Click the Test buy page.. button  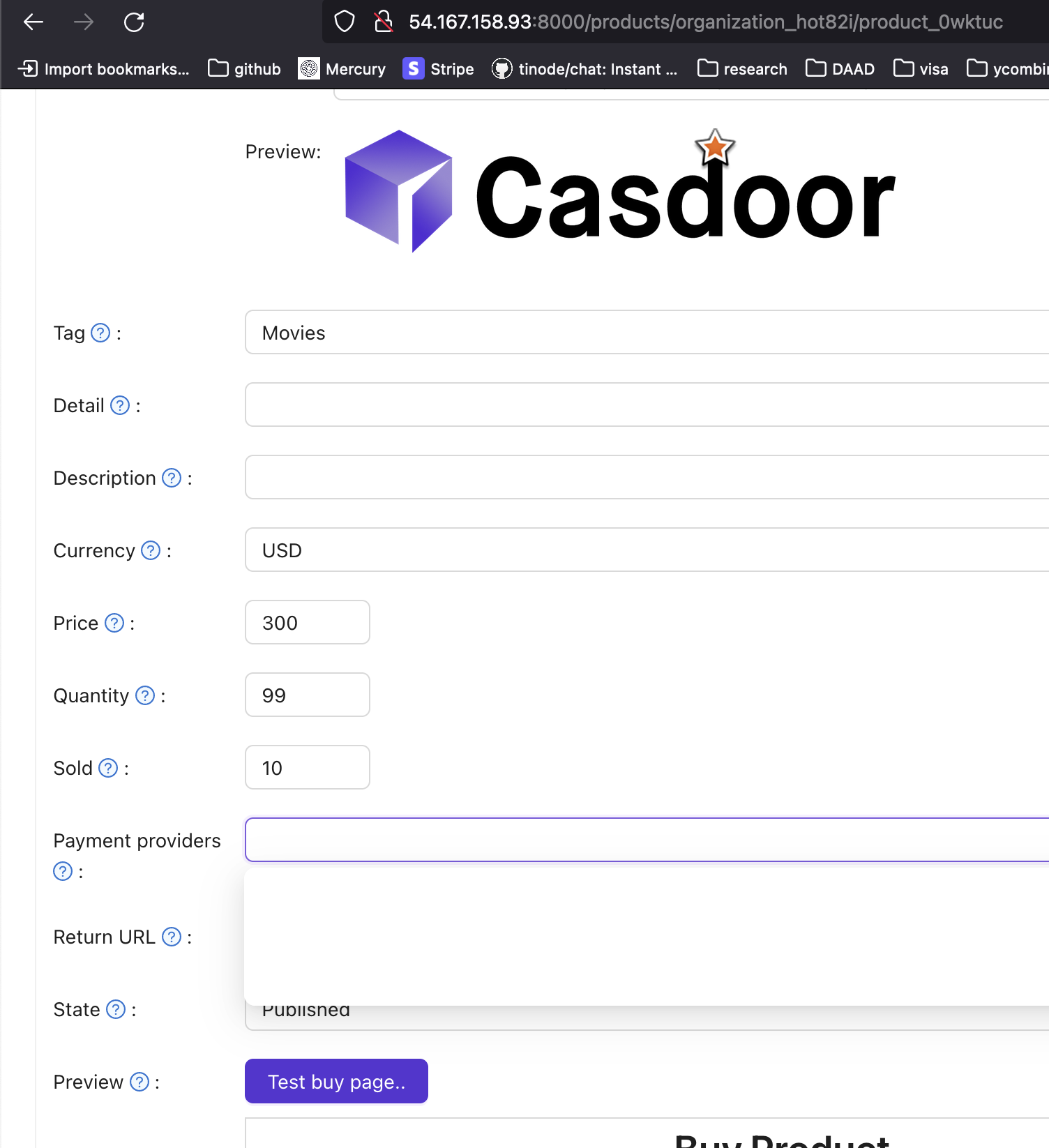point(336,1082)
